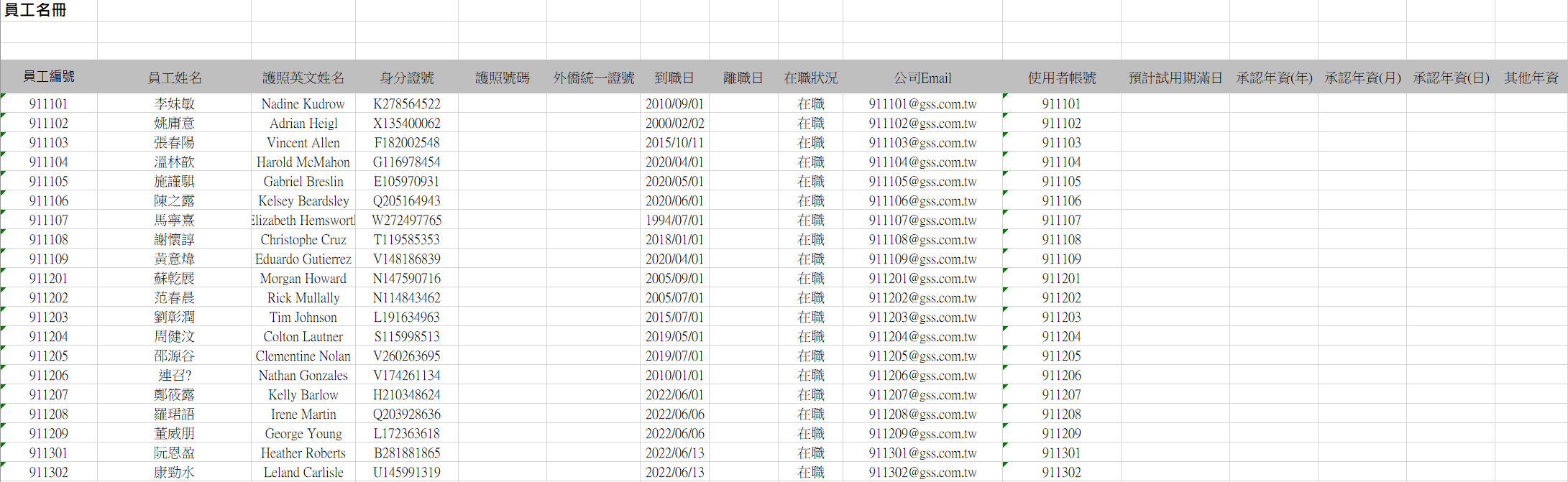Click the 承認年資(年) column header
This screenshot has height=482, width=1568.
(1273, 78)
